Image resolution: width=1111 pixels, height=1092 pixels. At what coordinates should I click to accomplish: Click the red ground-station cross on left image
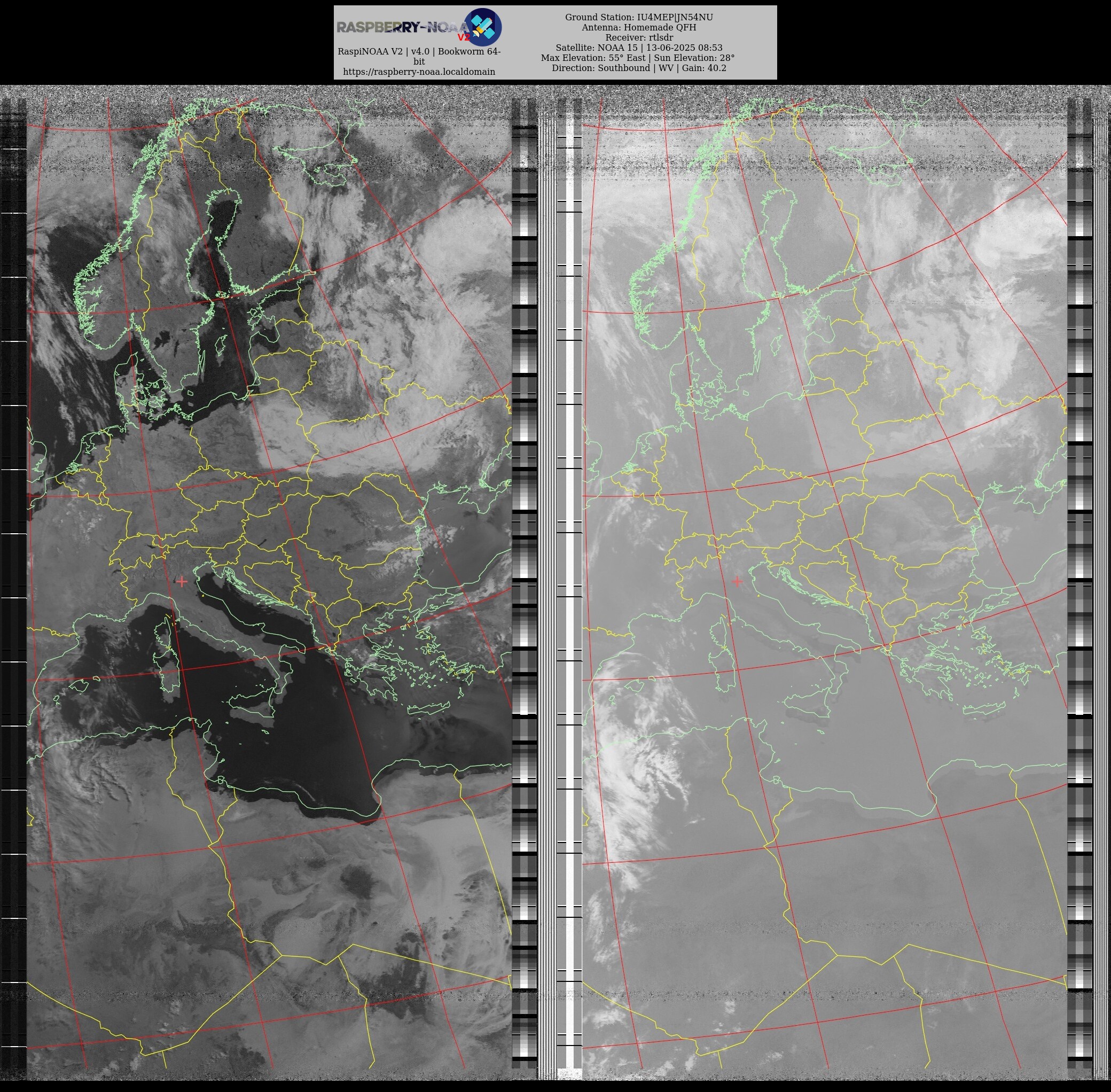point(182,582)
